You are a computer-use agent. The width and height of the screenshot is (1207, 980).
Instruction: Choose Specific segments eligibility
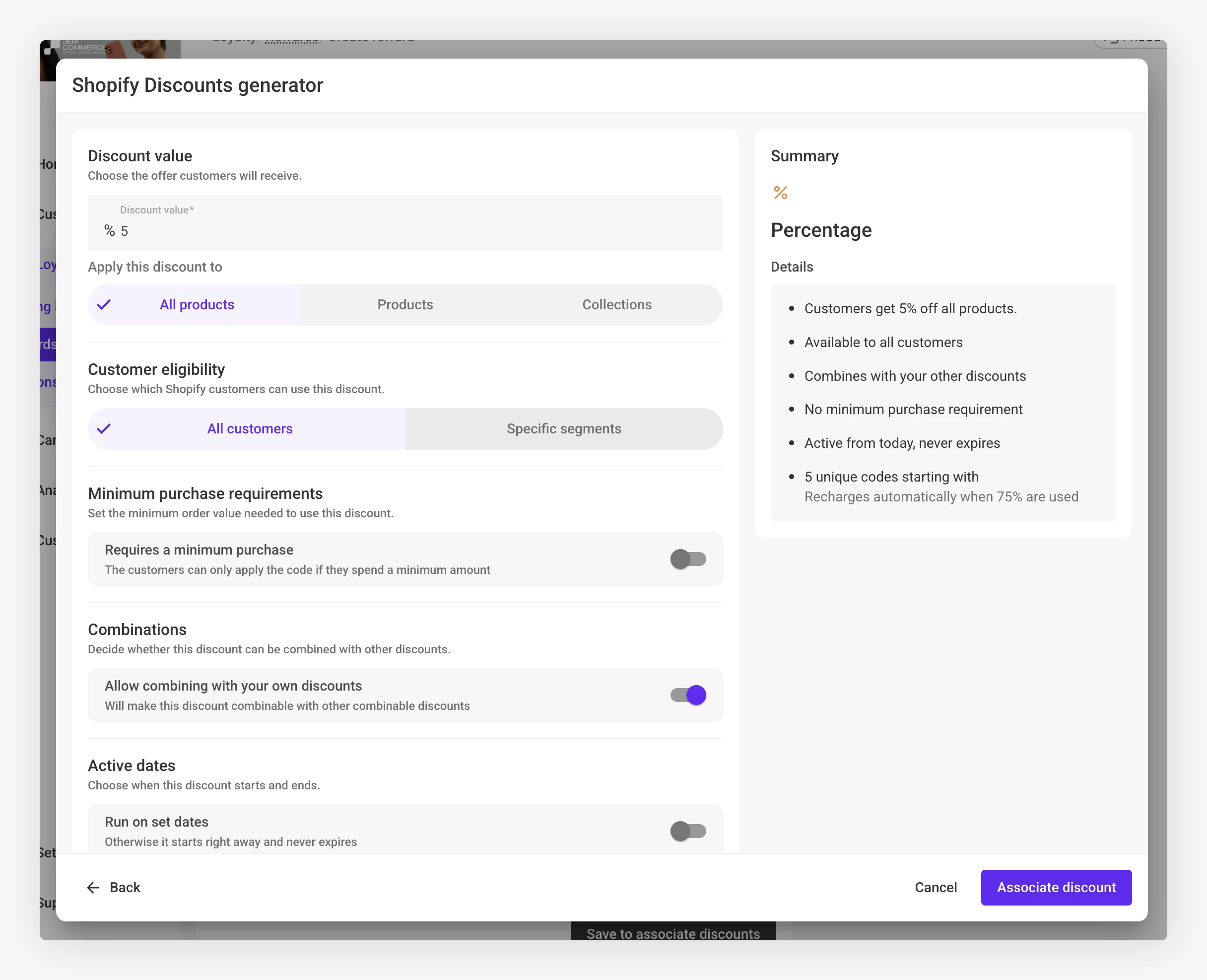coord(564,429)
